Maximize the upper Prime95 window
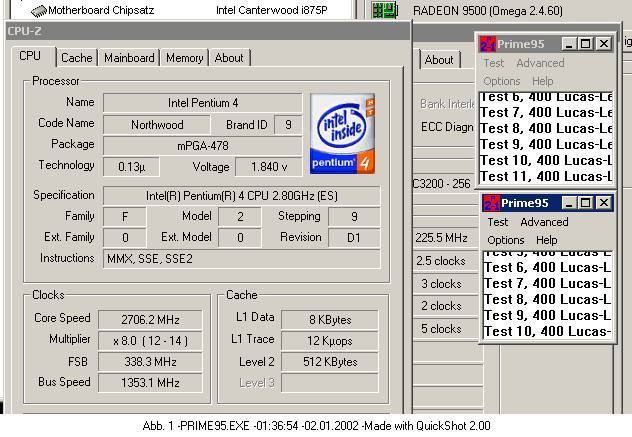The width and height of the screenshot is (632, 437). point(585,44)
